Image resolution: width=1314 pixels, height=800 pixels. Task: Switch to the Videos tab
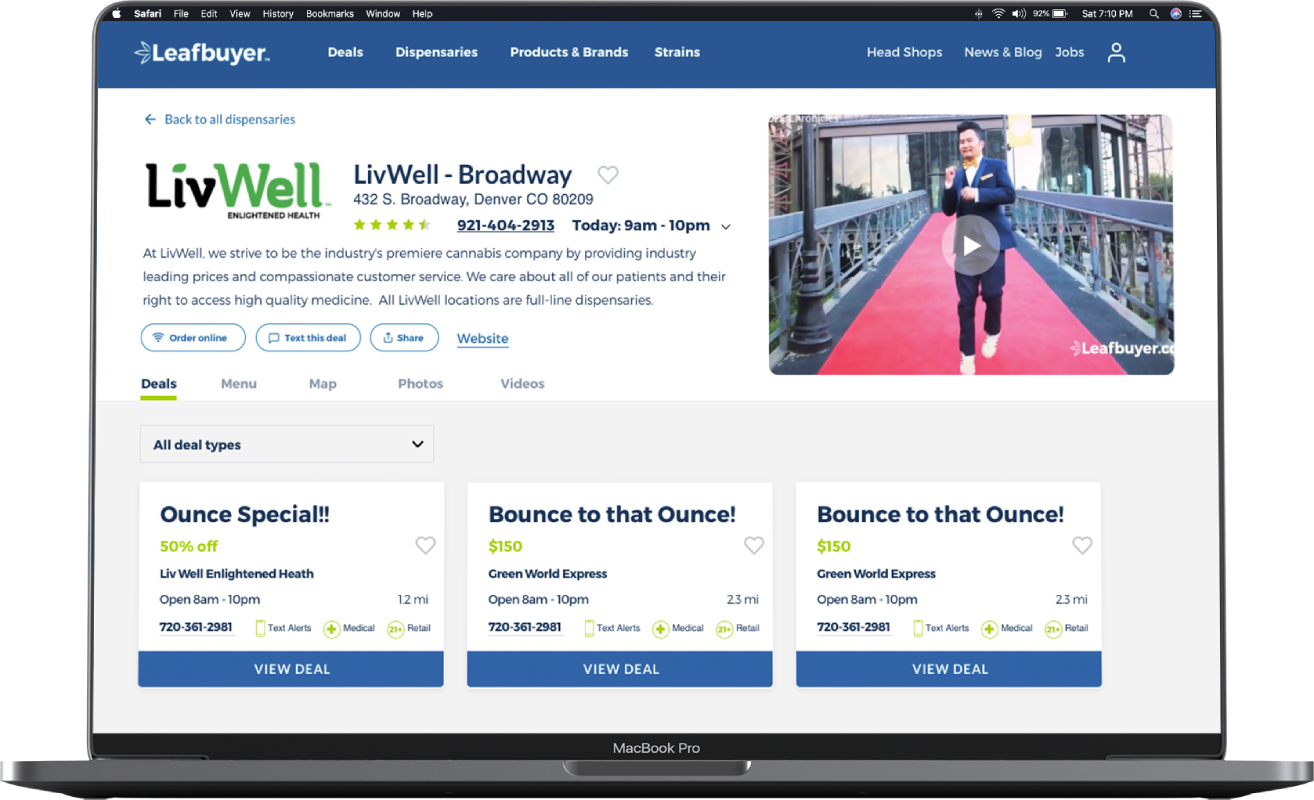[522, 384]
